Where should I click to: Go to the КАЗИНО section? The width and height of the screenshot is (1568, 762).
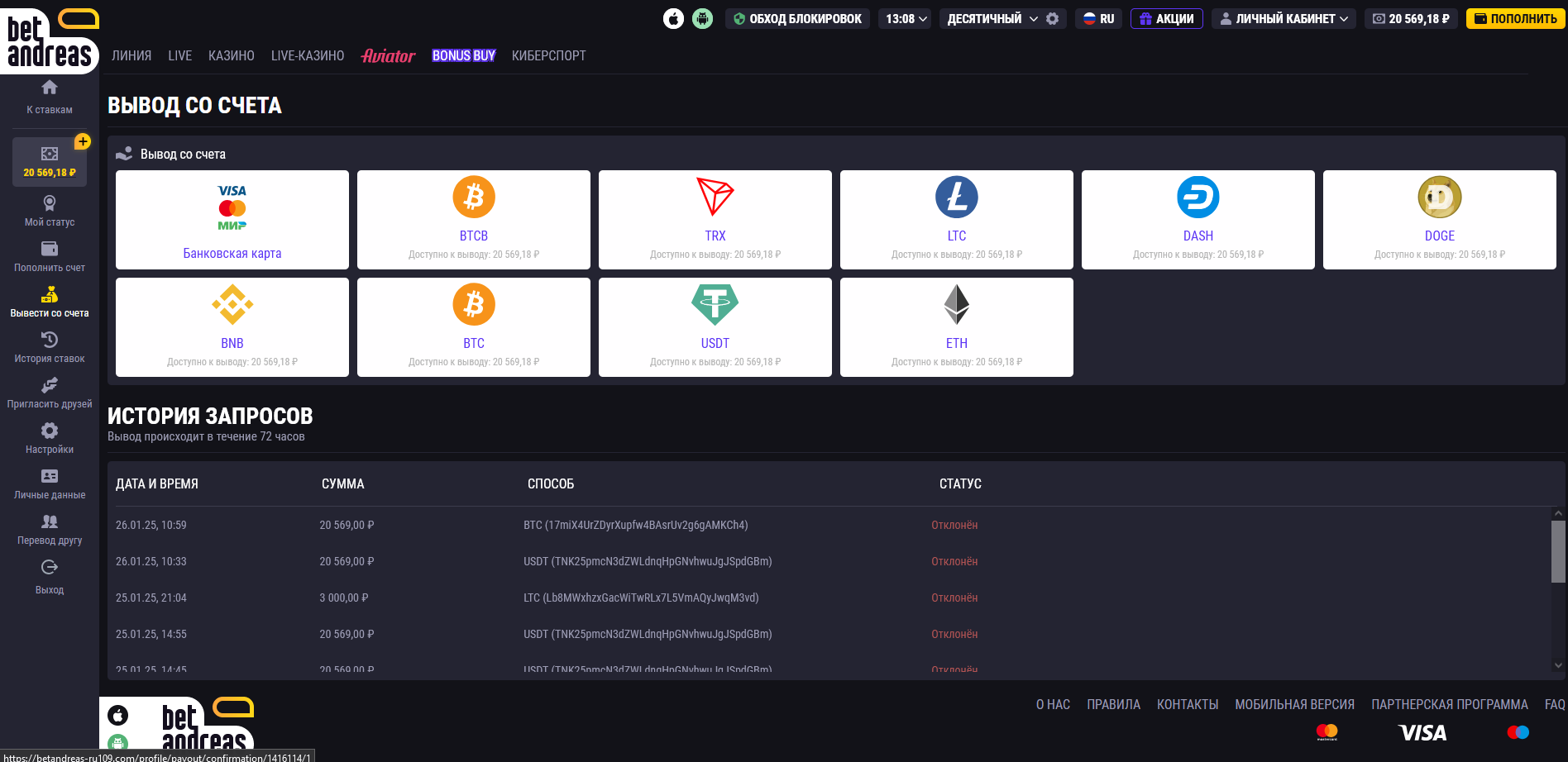pyautogui.click(x=232, y=55)
